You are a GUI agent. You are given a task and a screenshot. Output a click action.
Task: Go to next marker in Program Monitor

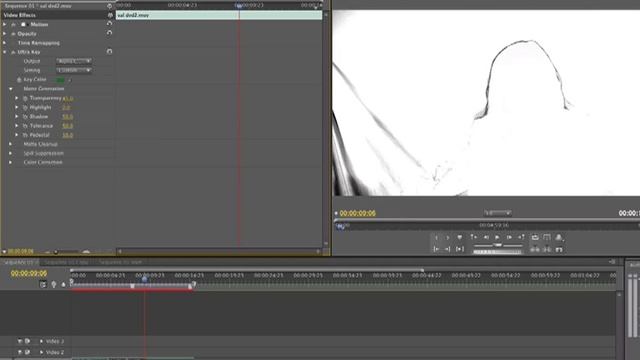click(521, 237)
